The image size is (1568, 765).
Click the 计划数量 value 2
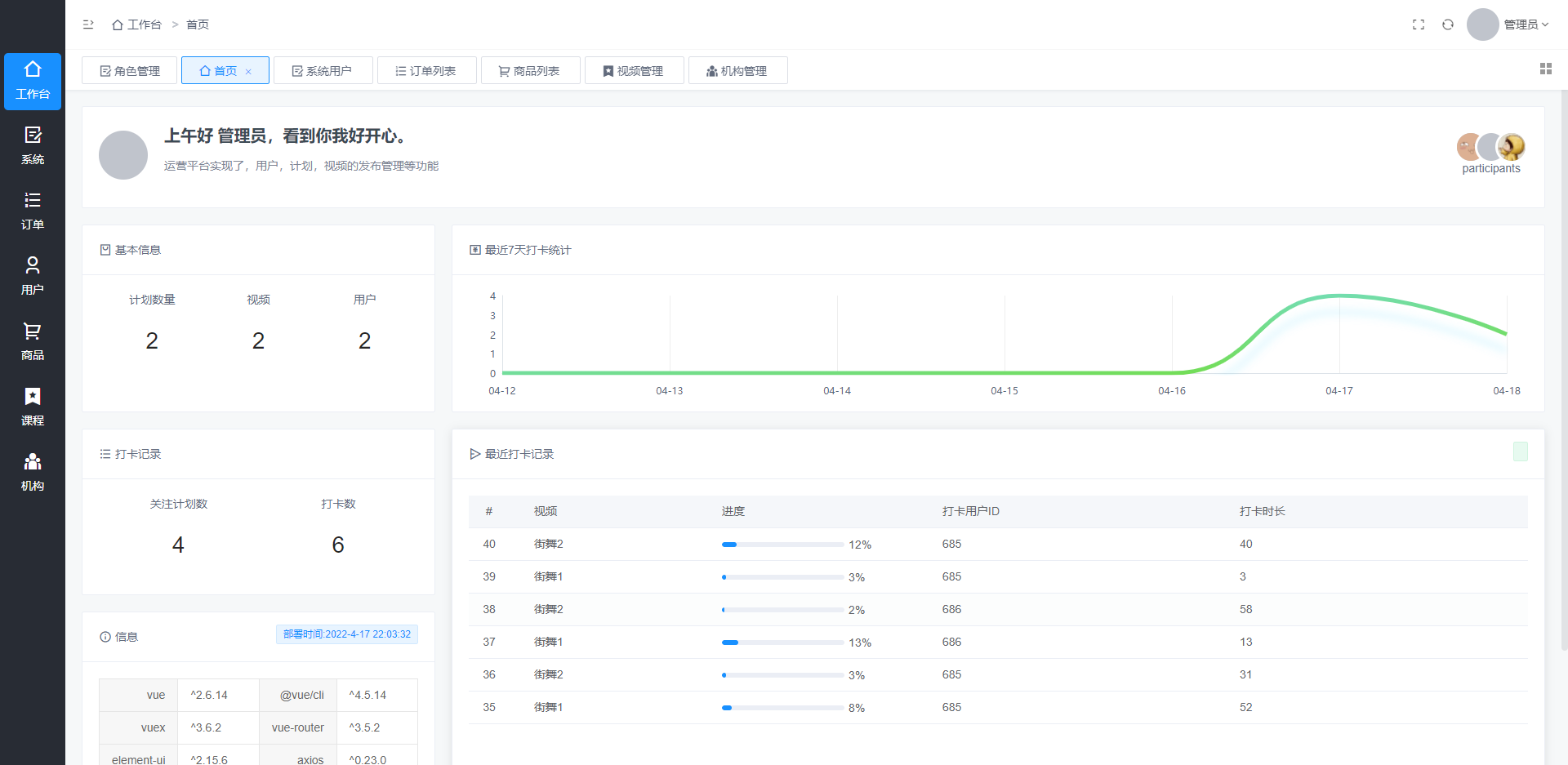pyautogui.click(x=152, y=340)
